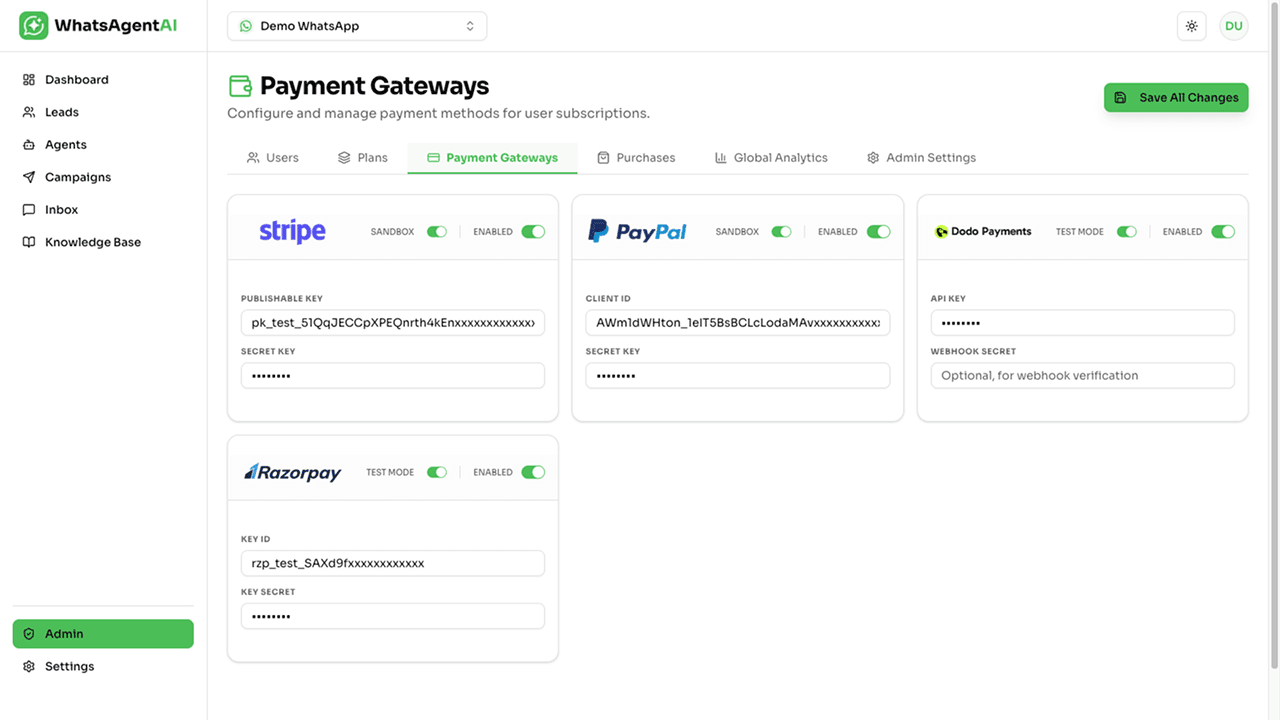Click the Dodo Payments API Key field
Image resolution: width=1280 pixels, height=720 pixels.
point(1083,323)
